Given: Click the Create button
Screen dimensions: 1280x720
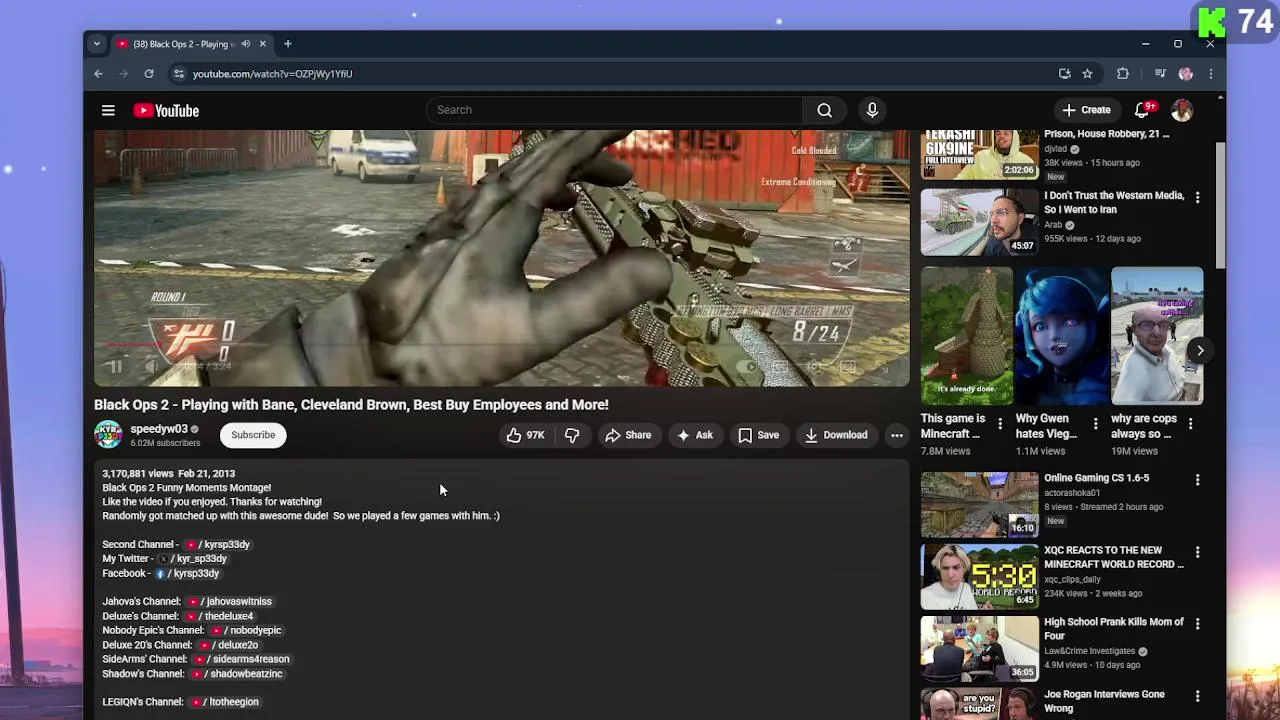Looking at the screenshot, I should [1086, 110].
